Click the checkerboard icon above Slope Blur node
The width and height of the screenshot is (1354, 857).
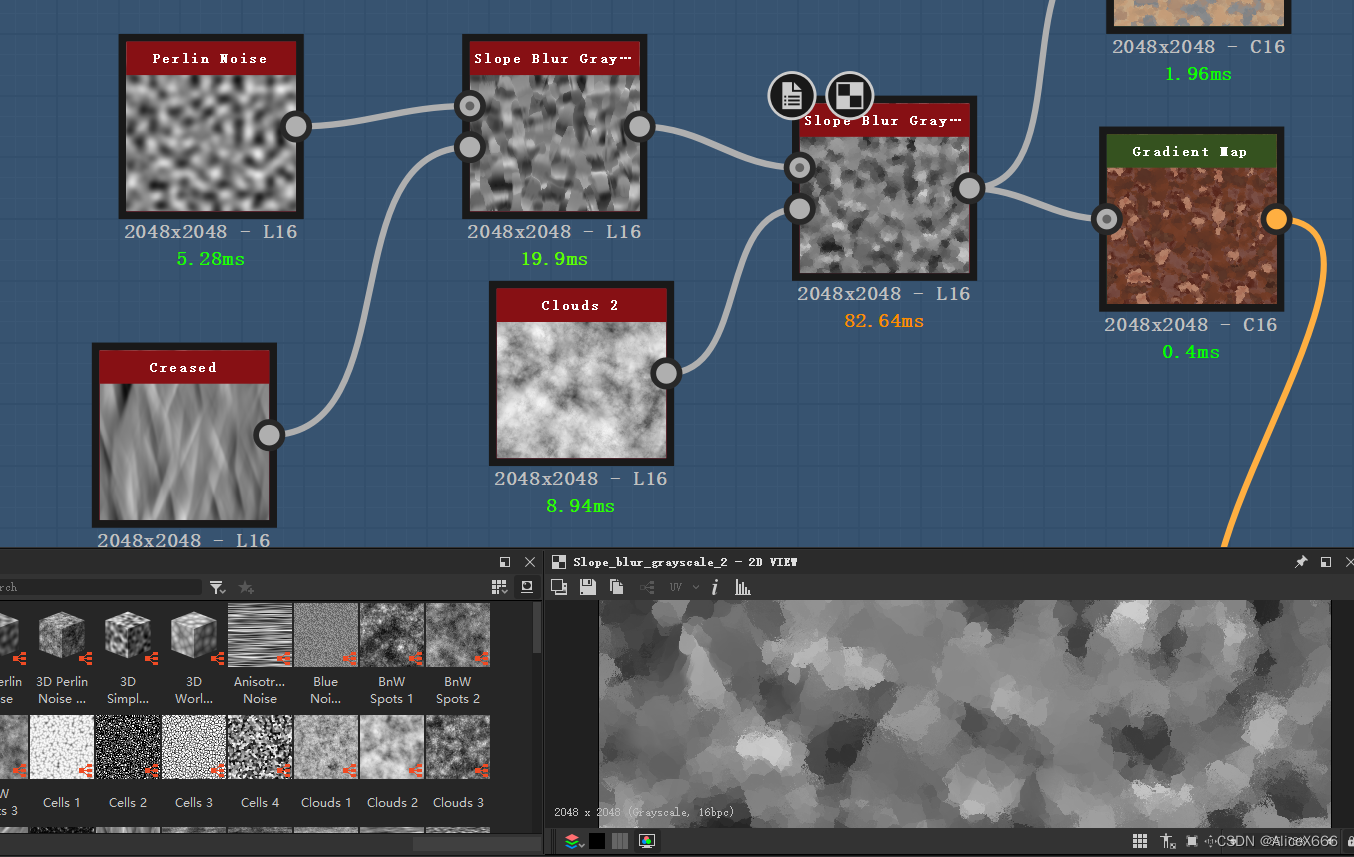(x=851, y=95)
